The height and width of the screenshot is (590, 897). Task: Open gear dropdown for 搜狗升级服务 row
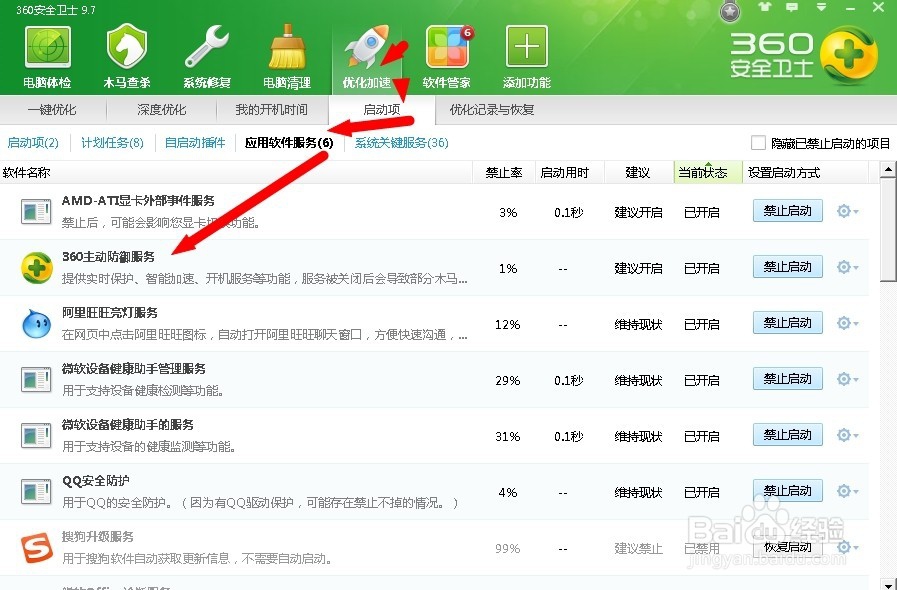847,547
